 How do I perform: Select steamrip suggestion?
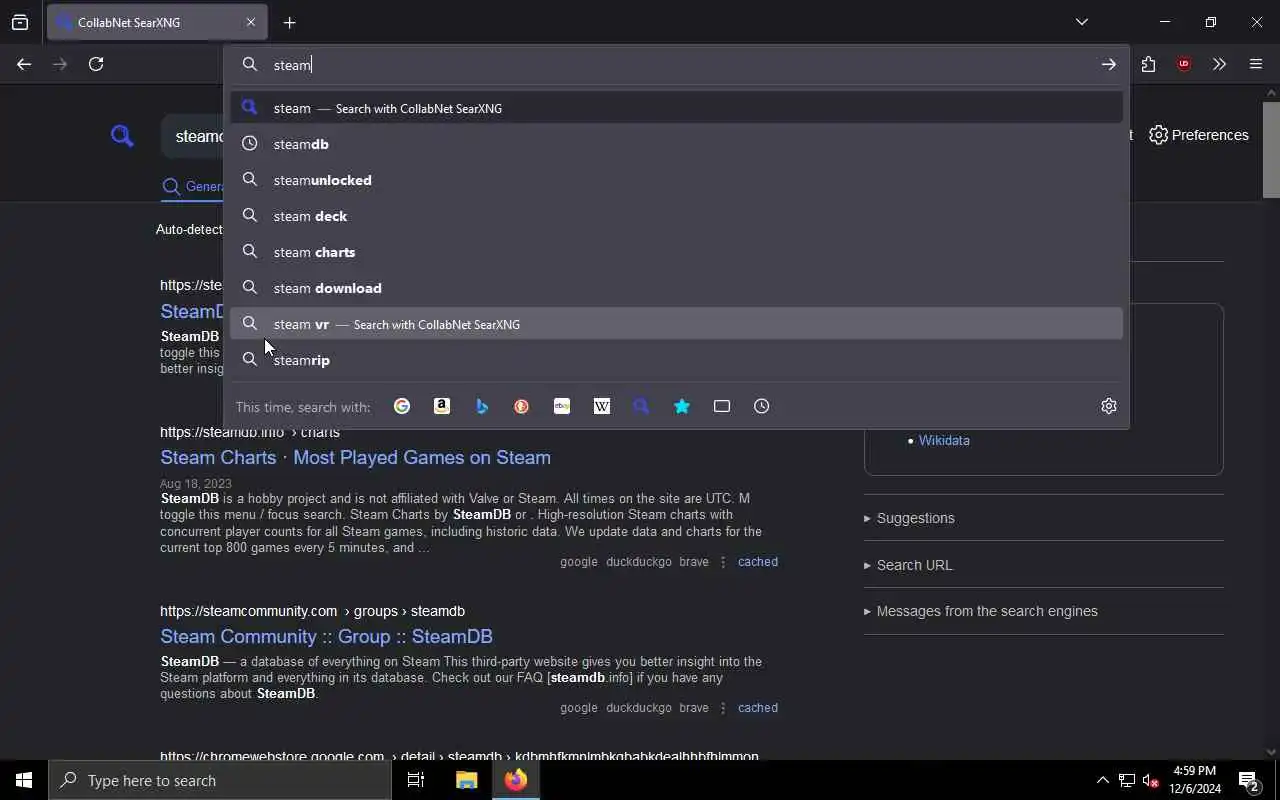(676, 360)
